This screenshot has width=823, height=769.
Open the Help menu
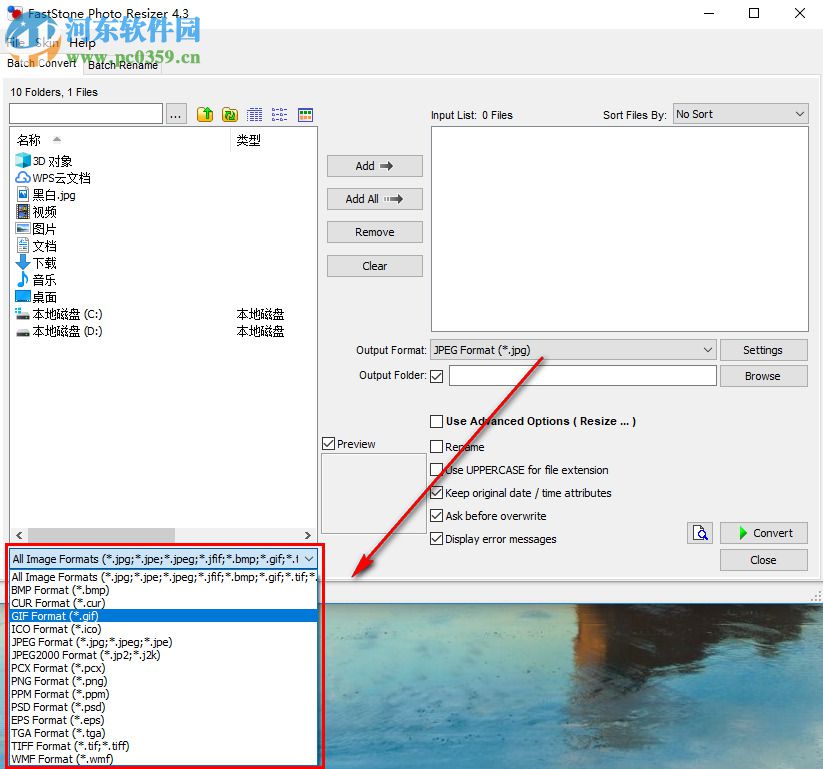82,43
